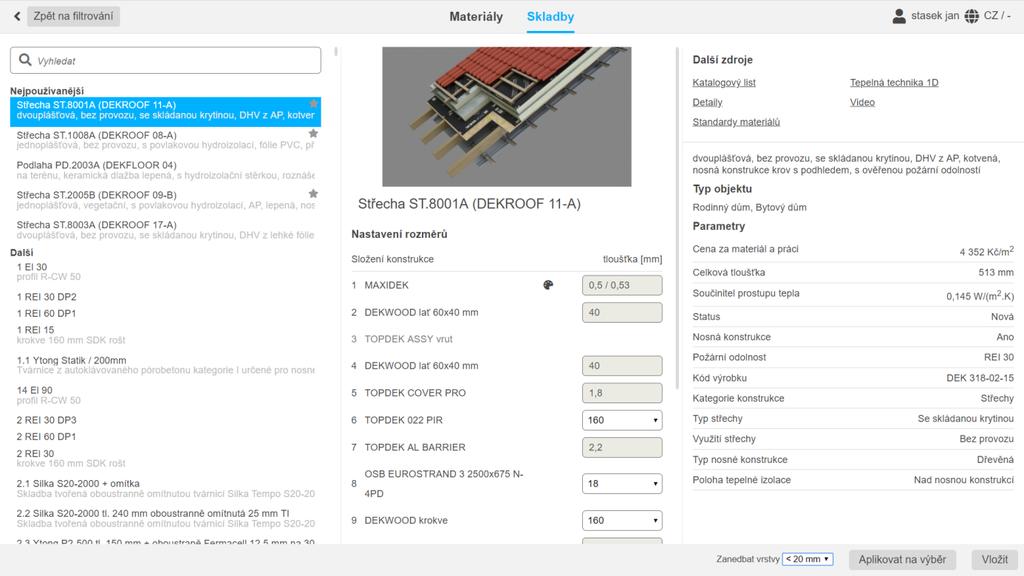This screenshot has height=576, width=1024.
Task: Click the 'stasek jan' user name
Action: coord(935,16)
